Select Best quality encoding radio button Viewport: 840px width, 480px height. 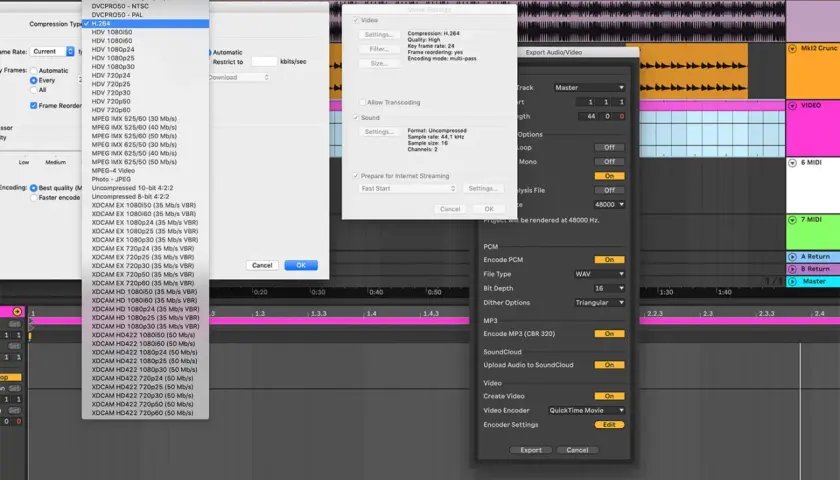pyautogui.click(x=34, y=188)
